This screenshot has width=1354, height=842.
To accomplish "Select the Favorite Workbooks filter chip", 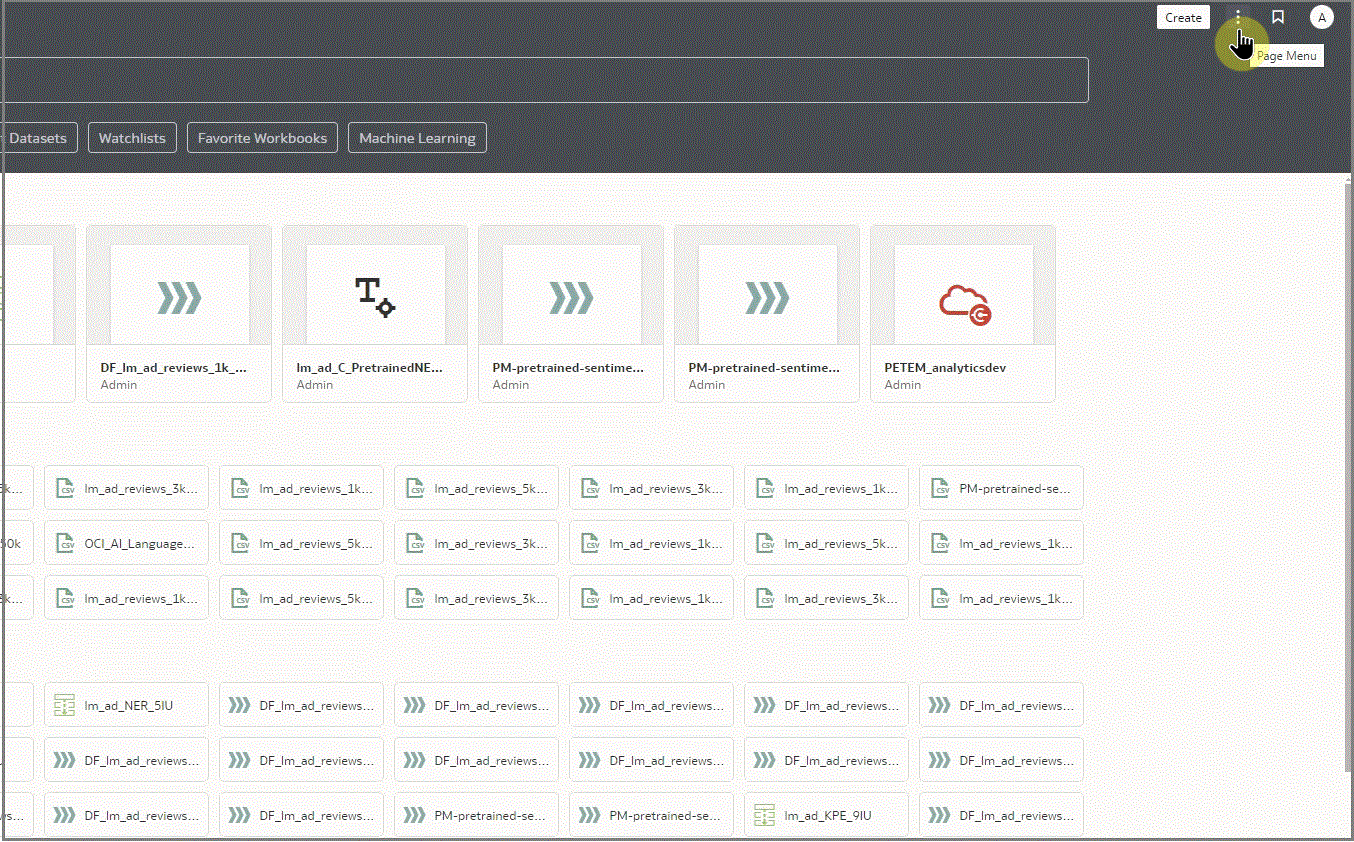I will 262,138.
